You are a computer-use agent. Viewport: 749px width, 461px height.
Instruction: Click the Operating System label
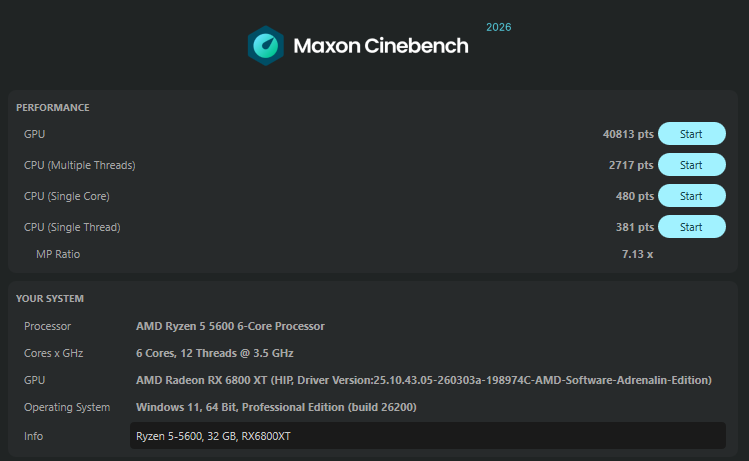67,407
